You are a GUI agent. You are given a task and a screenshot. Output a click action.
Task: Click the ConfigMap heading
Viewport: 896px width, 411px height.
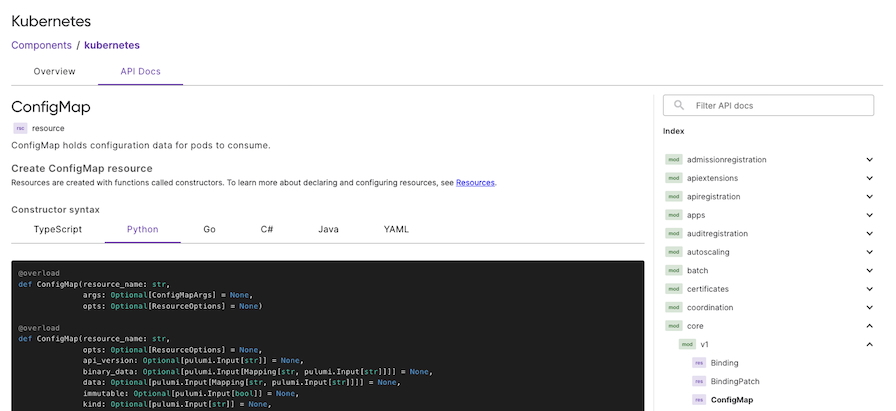point(51,107)
